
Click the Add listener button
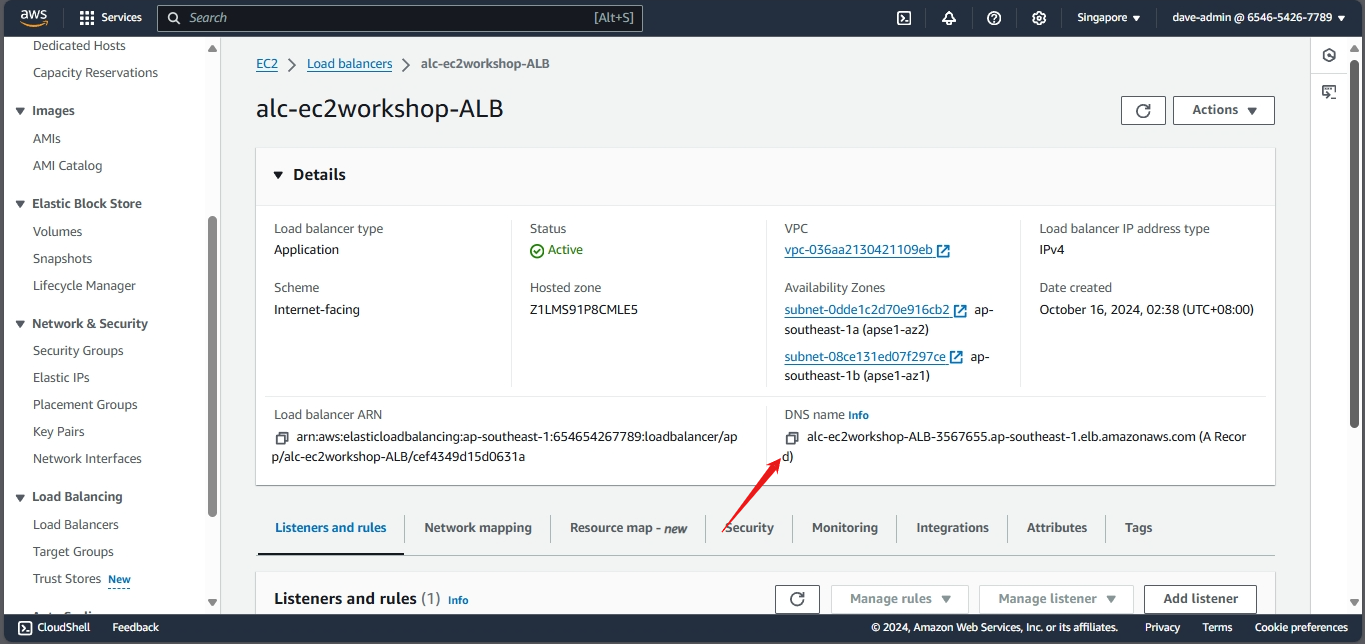tap(1200, 599)
